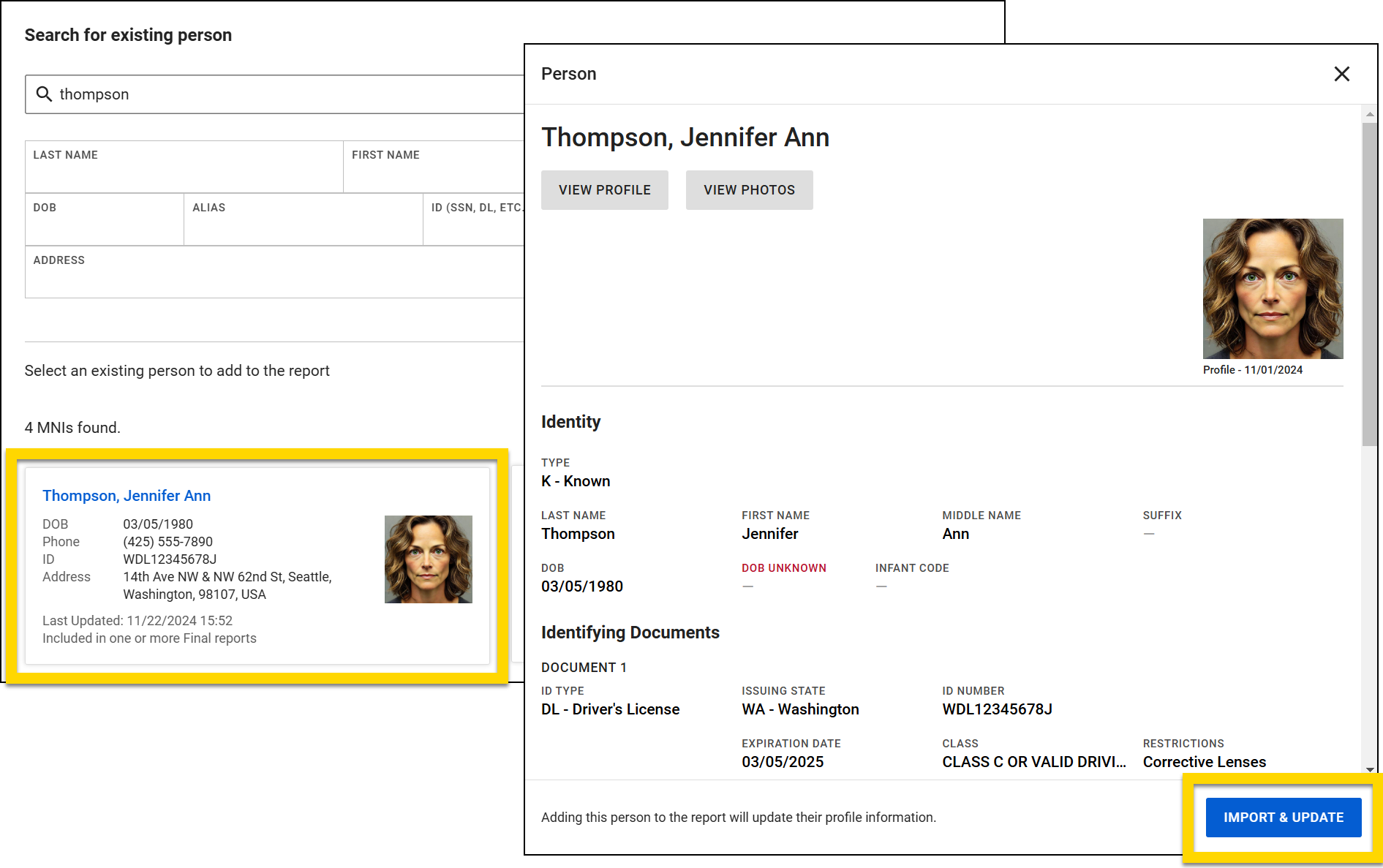The image size is (1383, 868).
Task: Click the DOB UNKNOWN indicator
Action: point(783,567)
